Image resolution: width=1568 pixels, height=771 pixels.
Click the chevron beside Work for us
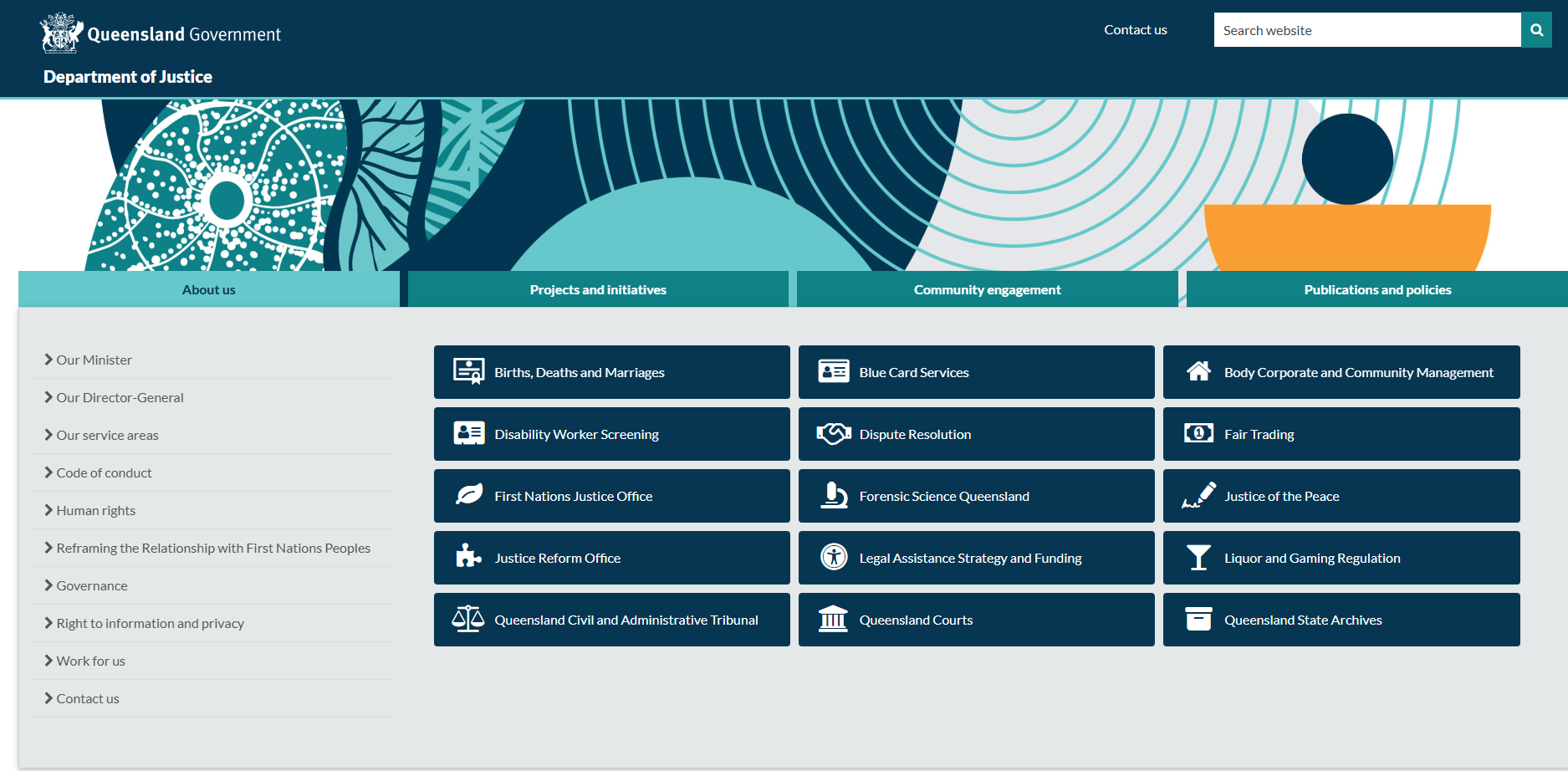pos(49,661)
